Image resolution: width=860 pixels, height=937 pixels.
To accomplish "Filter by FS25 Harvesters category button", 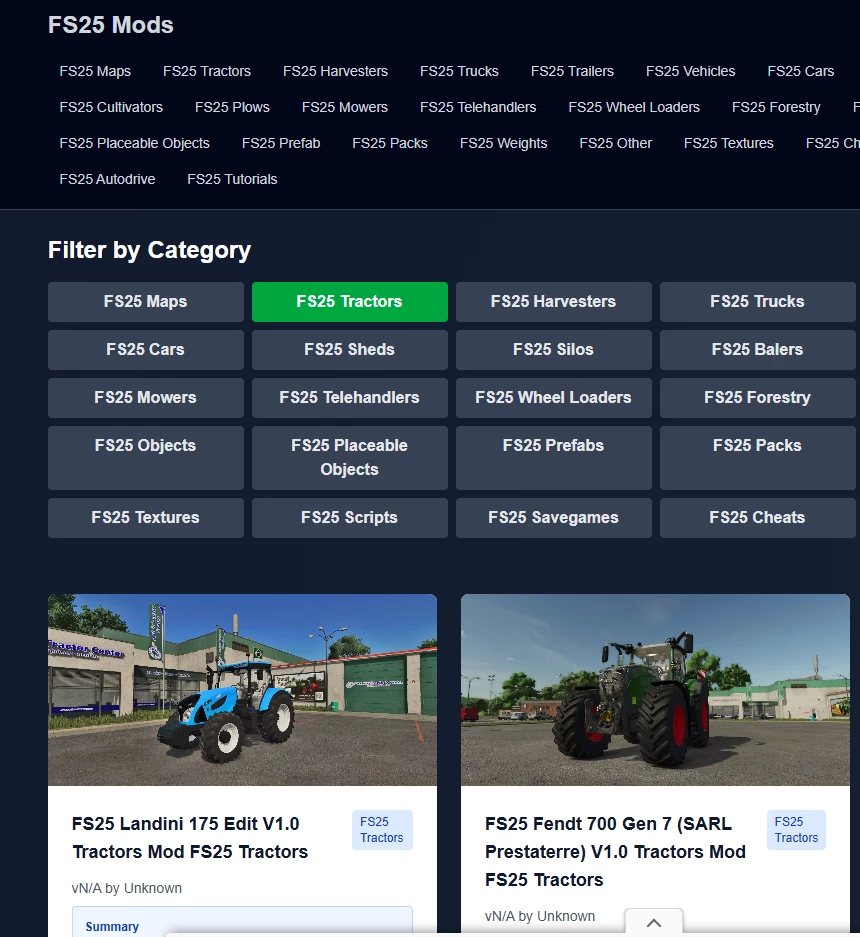I will (553, 302).
